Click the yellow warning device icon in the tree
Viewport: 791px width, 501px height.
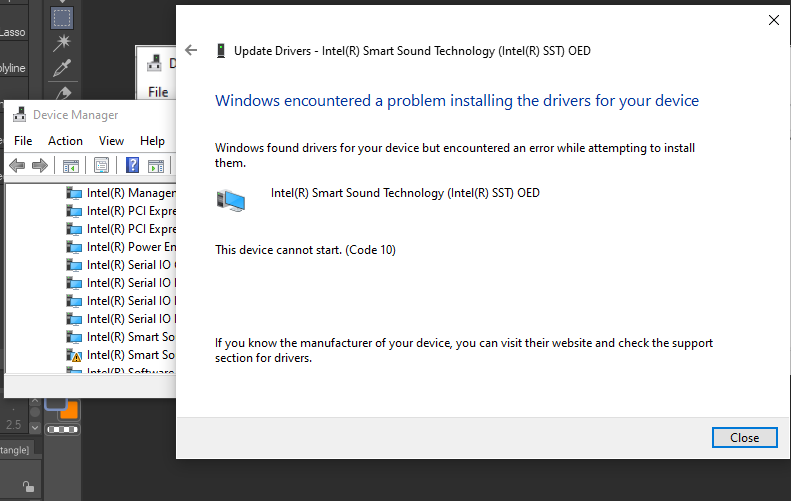tap(74, 355)
